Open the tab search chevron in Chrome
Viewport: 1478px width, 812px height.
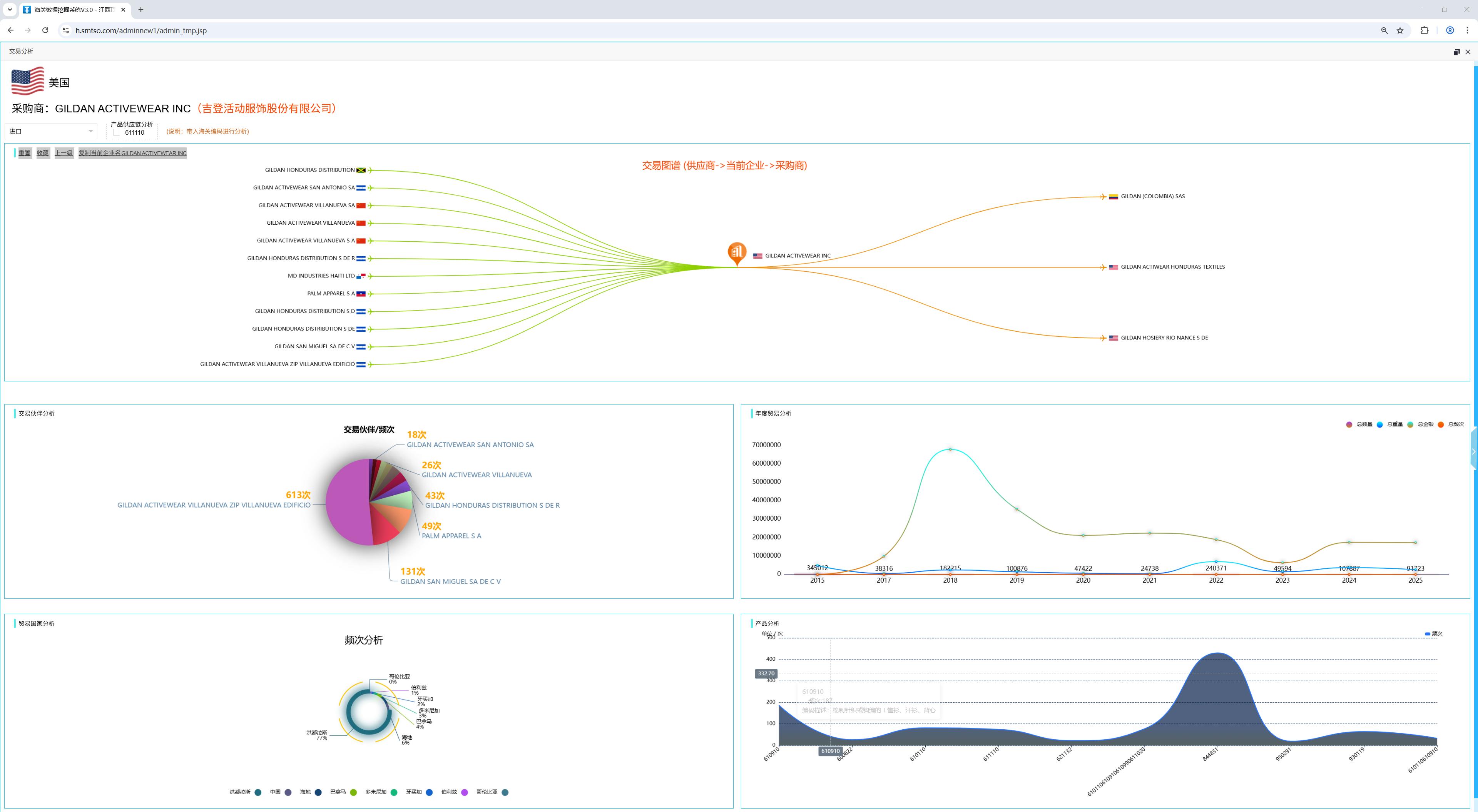[10, 10]
